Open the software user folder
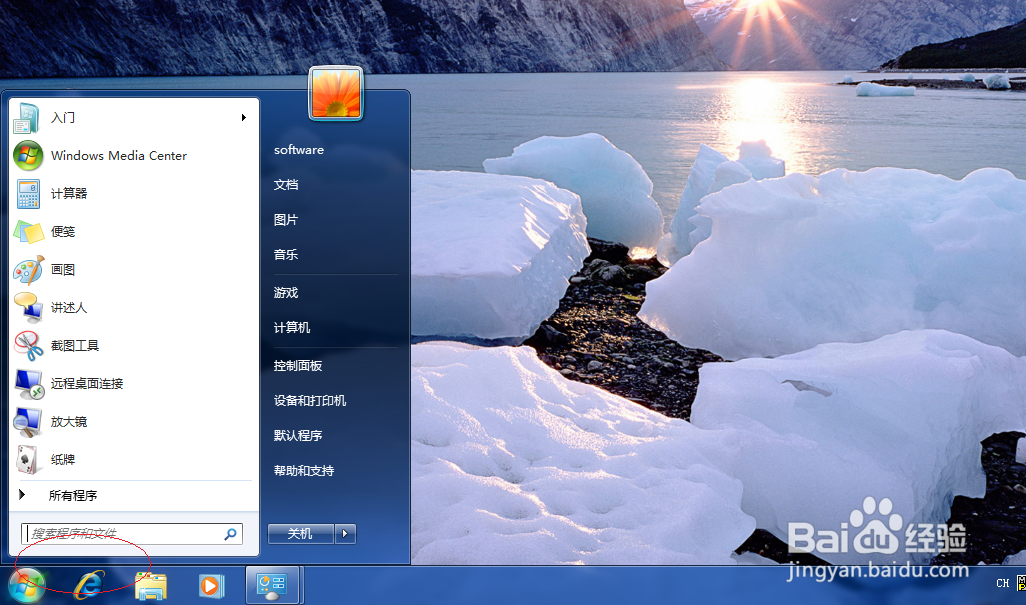Image resolution: width=1026 pixels, height=605 pixels. click(x=299, y=150)
